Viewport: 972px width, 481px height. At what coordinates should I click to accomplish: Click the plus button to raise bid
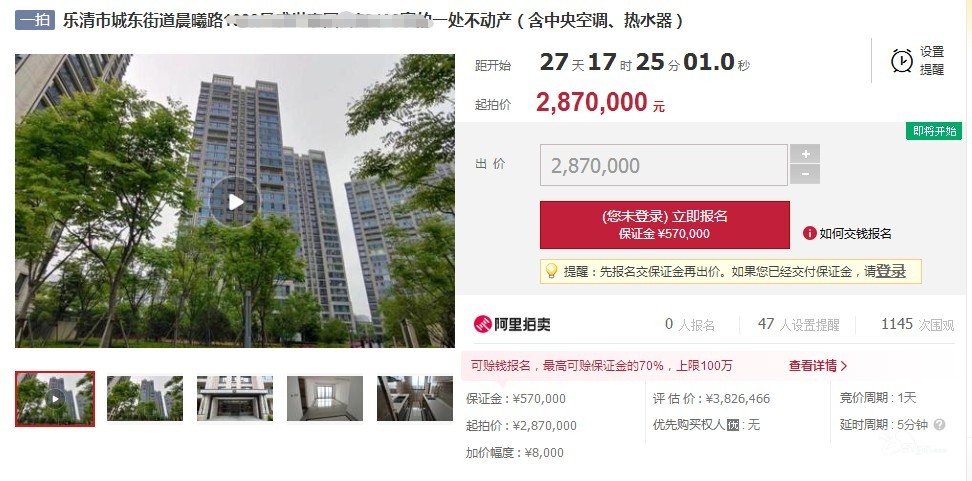(805, 154)
